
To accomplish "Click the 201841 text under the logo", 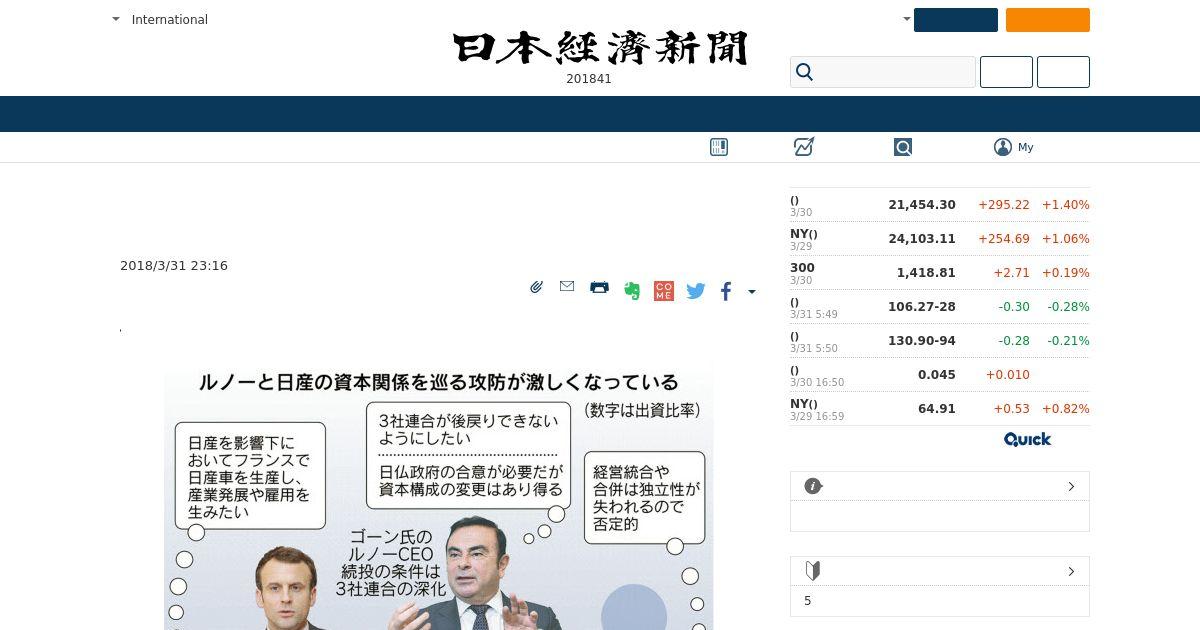I will click(x=589, y=79).
